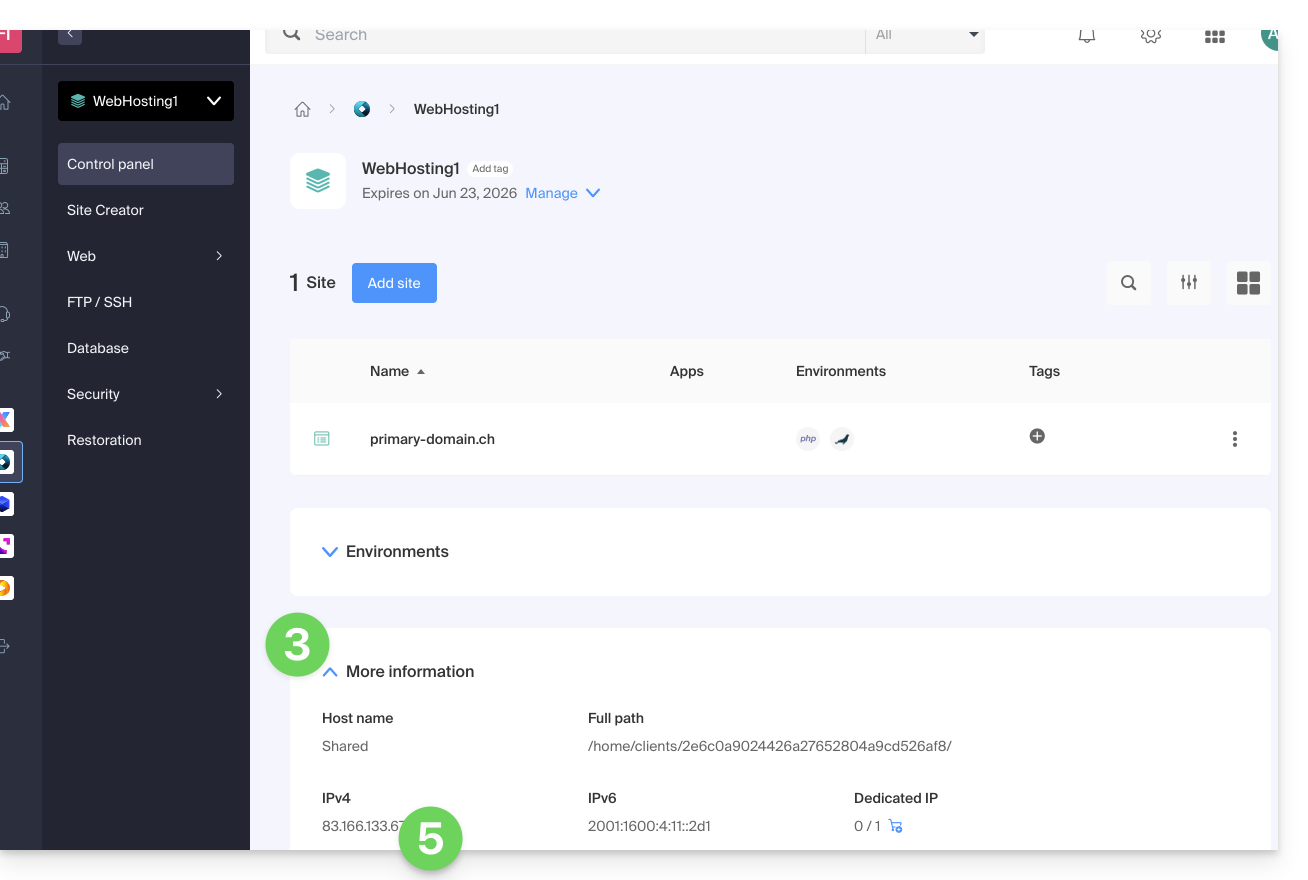The height and width of the screenshot is (880, 1308).
Task: Open three-dot menu for primary-domain.ch
Action: (x=1235, y=439)
